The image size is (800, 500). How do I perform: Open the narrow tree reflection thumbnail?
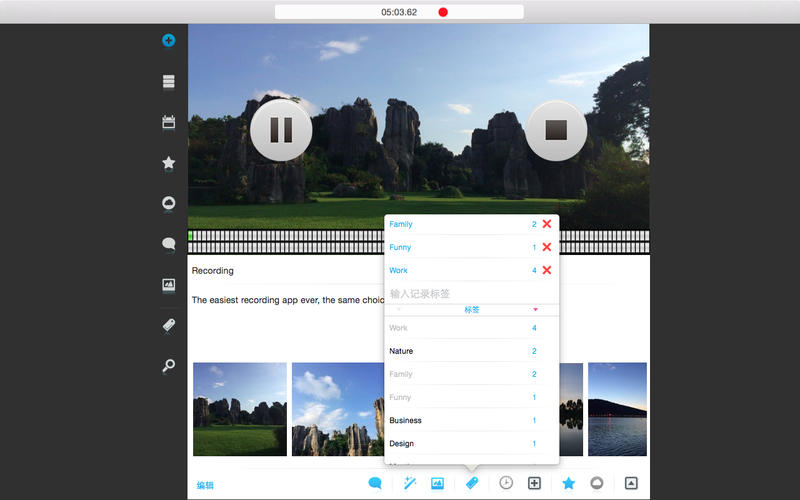click(571, 409)
